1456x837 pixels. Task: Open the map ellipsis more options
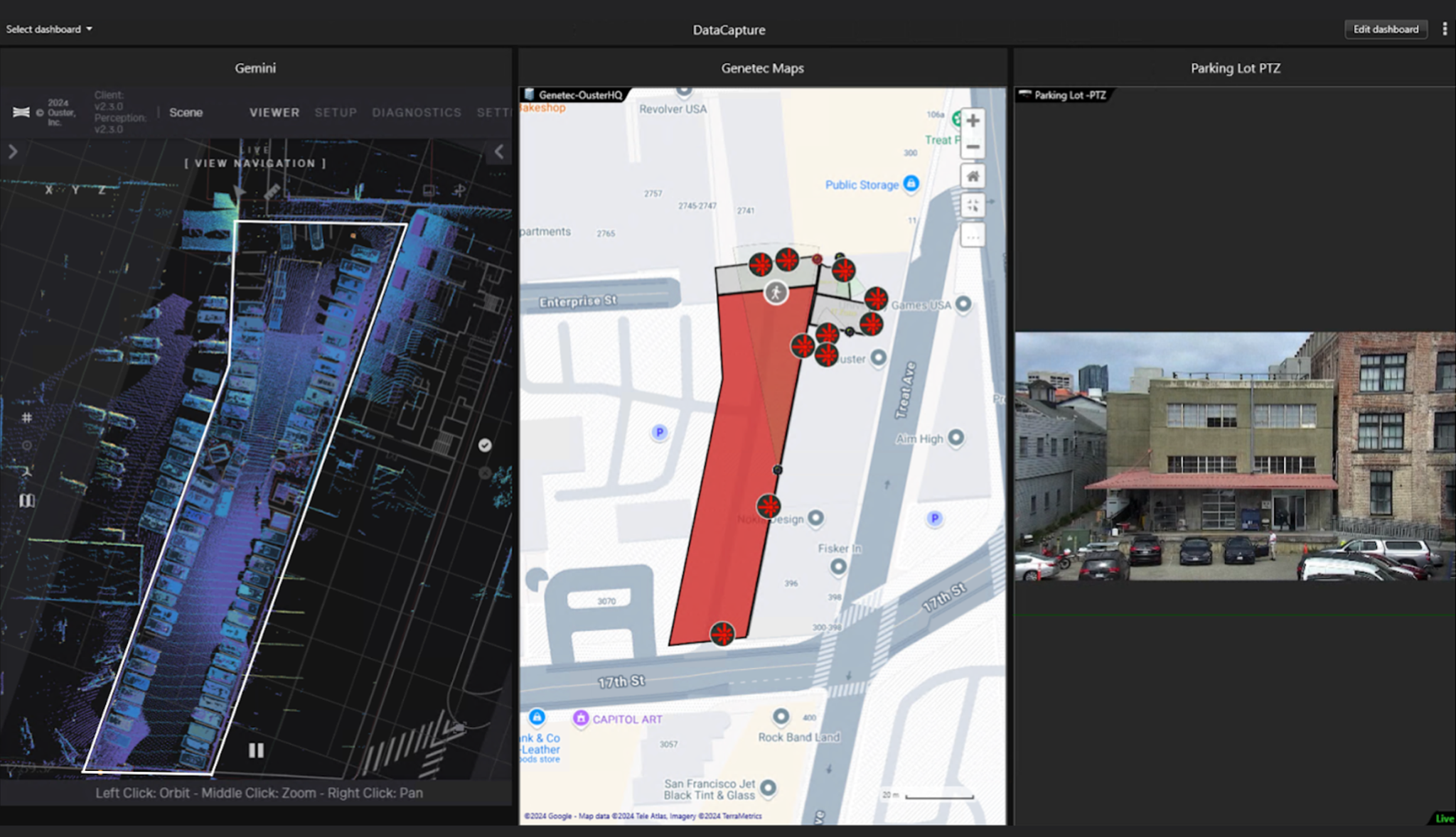pos(973,235)
